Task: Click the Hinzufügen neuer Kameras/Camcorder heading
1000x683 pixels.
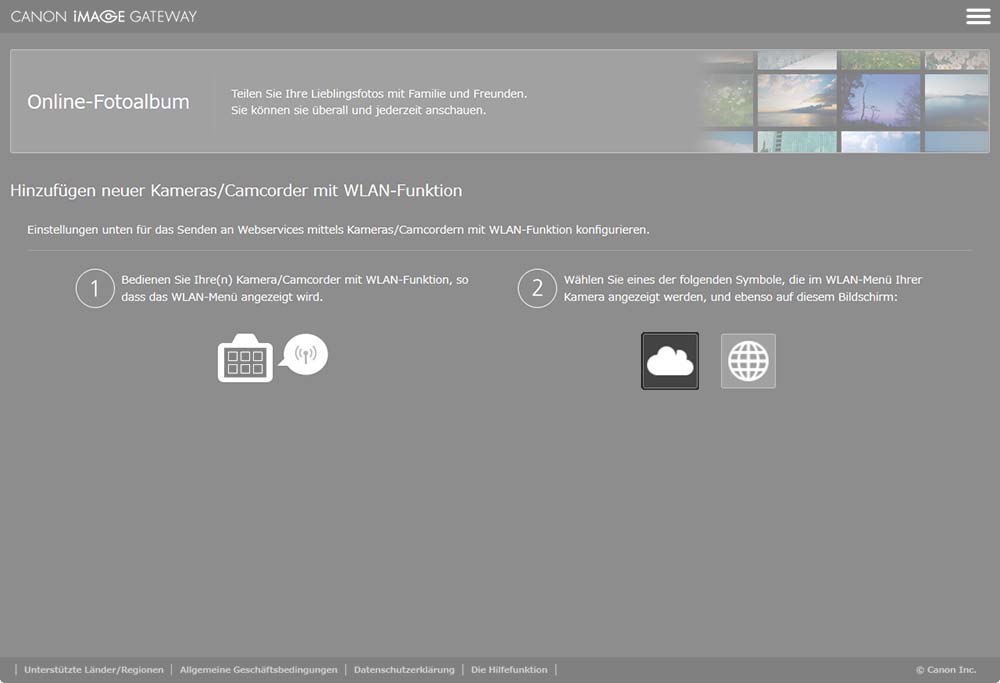Action: pos(236,190)
